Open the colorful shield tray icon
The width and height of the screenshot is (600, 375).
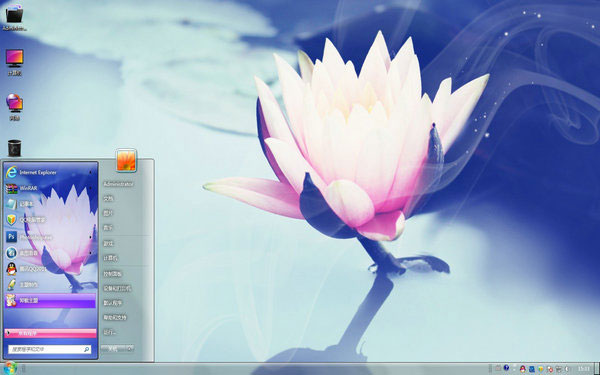pos(541,369)
